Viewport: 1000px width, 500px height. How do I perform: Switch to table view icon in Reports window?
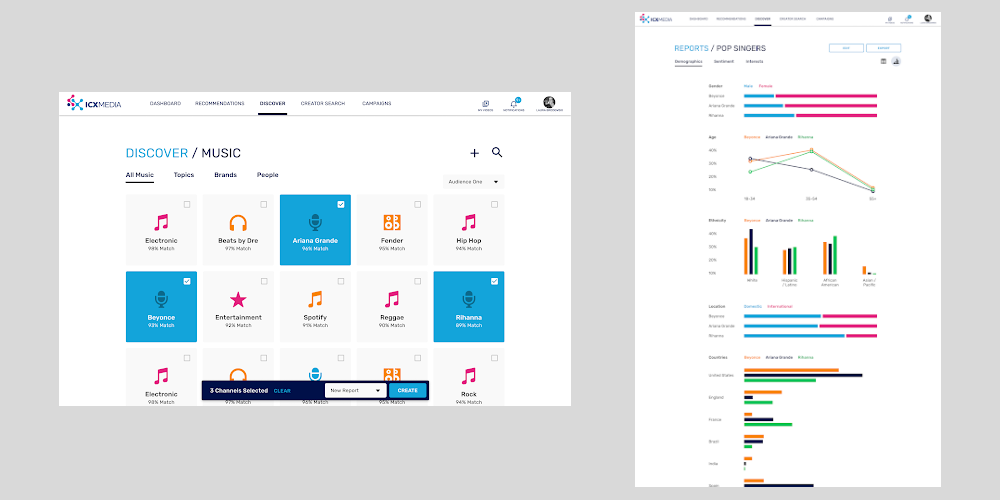(x=883, y=61)
